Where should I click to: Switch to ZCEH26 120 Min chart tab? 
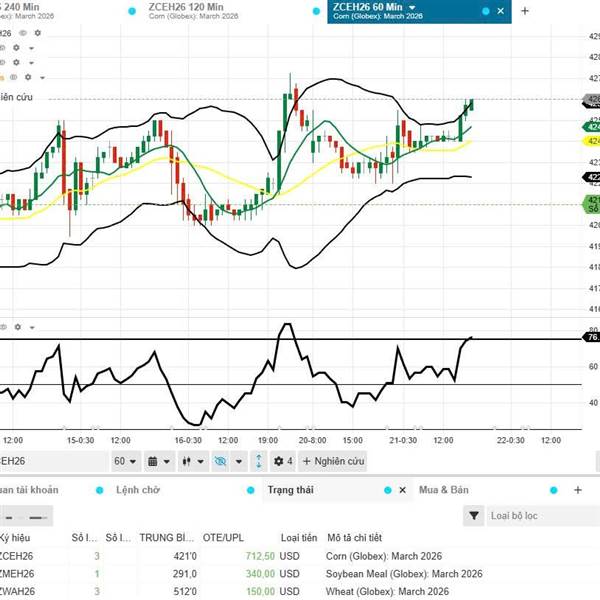pos(188,12)
